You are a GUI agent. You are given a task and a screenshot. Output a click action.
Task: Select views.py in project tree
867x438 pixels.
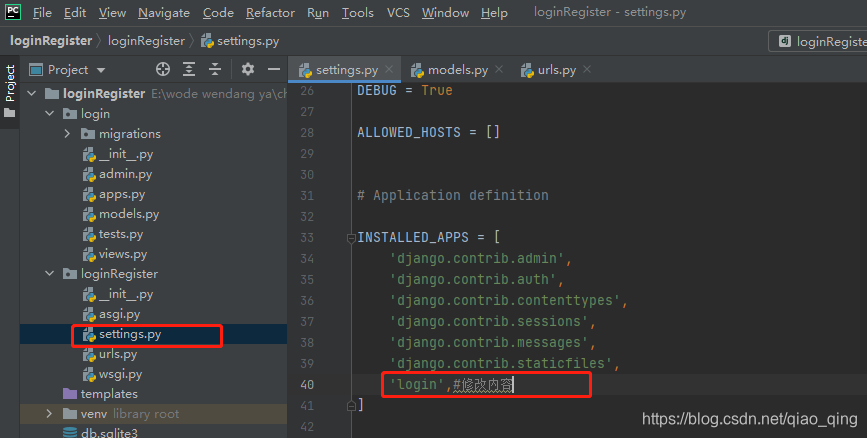[x=123, y=254]
